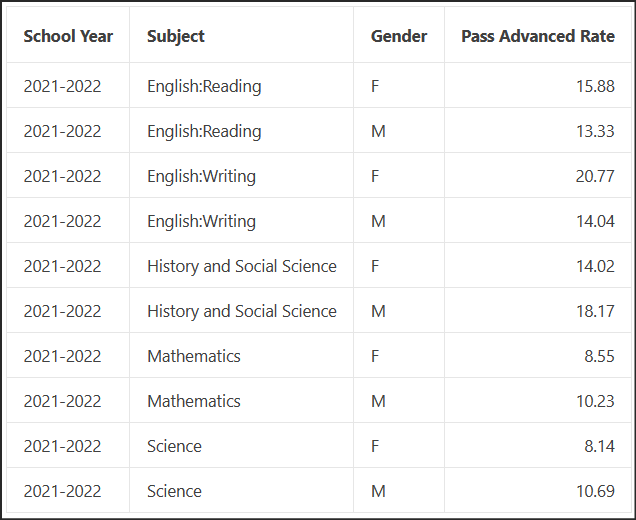Screen dimensions: 636x520
Task: Click the Gender column header
Action: 399,36
